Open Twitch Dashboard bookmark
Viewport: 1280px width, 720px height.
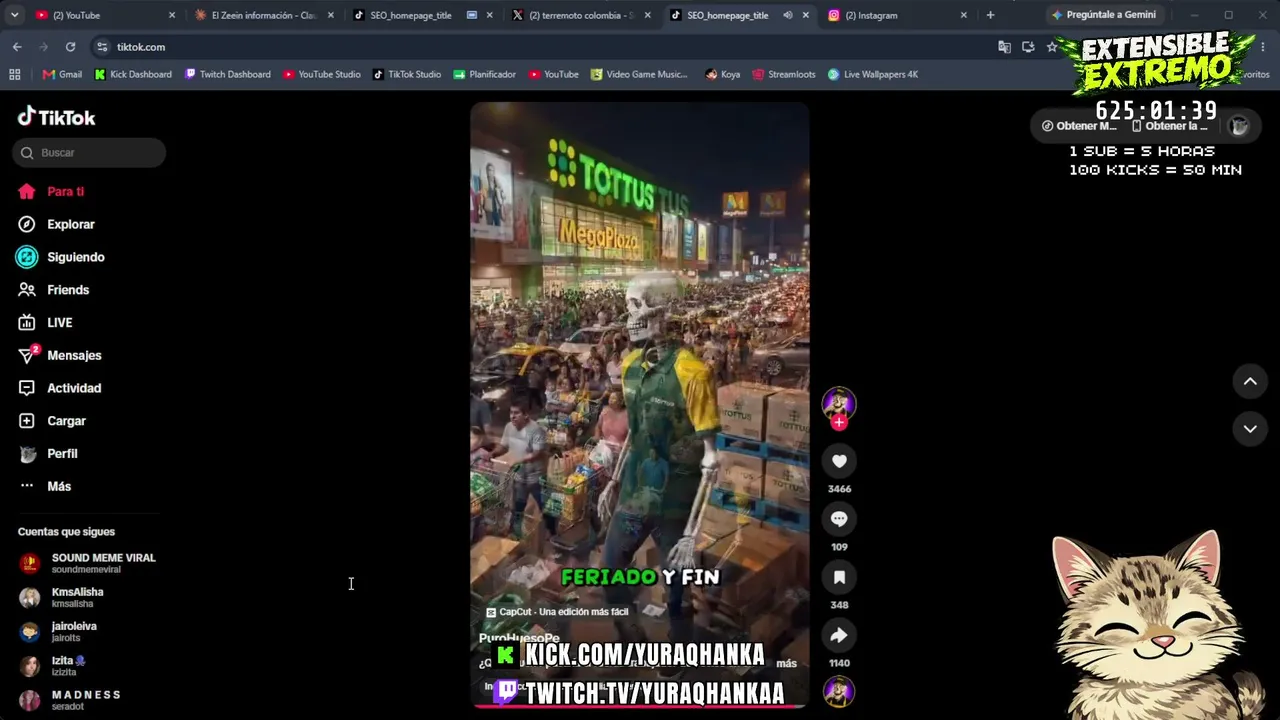(x=228, y=74)
